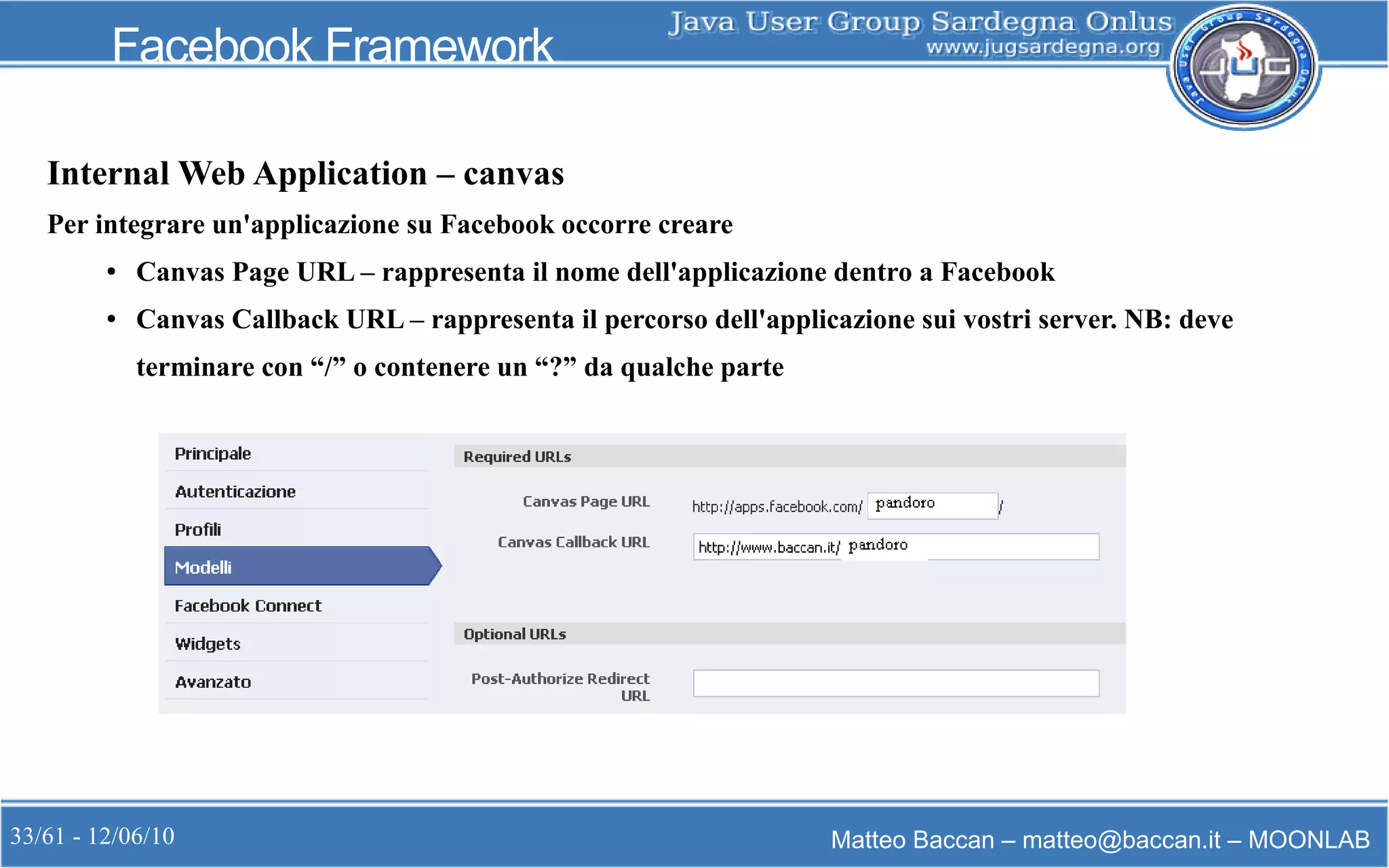
Task: Open the Principale settings tab
Action: [296, 454]
